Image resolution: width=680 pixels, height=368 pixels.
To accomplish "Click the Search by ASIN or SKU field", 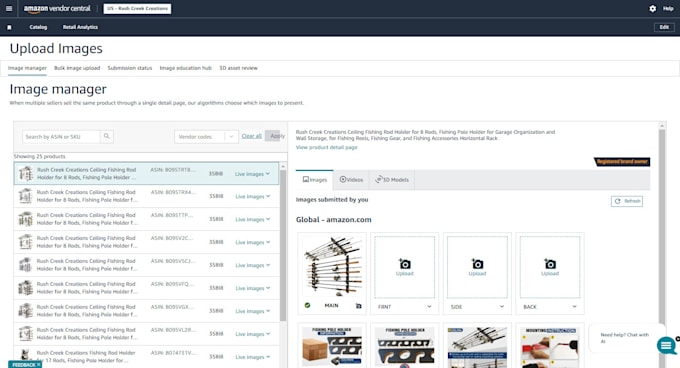I will [61, 137].
